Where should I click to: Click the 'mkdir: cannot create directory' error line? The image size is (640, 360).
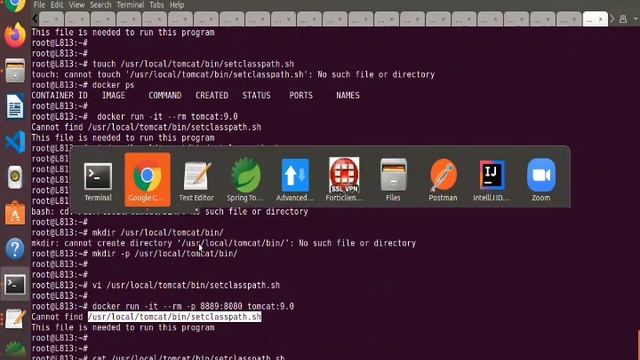[x=224, y=243]
